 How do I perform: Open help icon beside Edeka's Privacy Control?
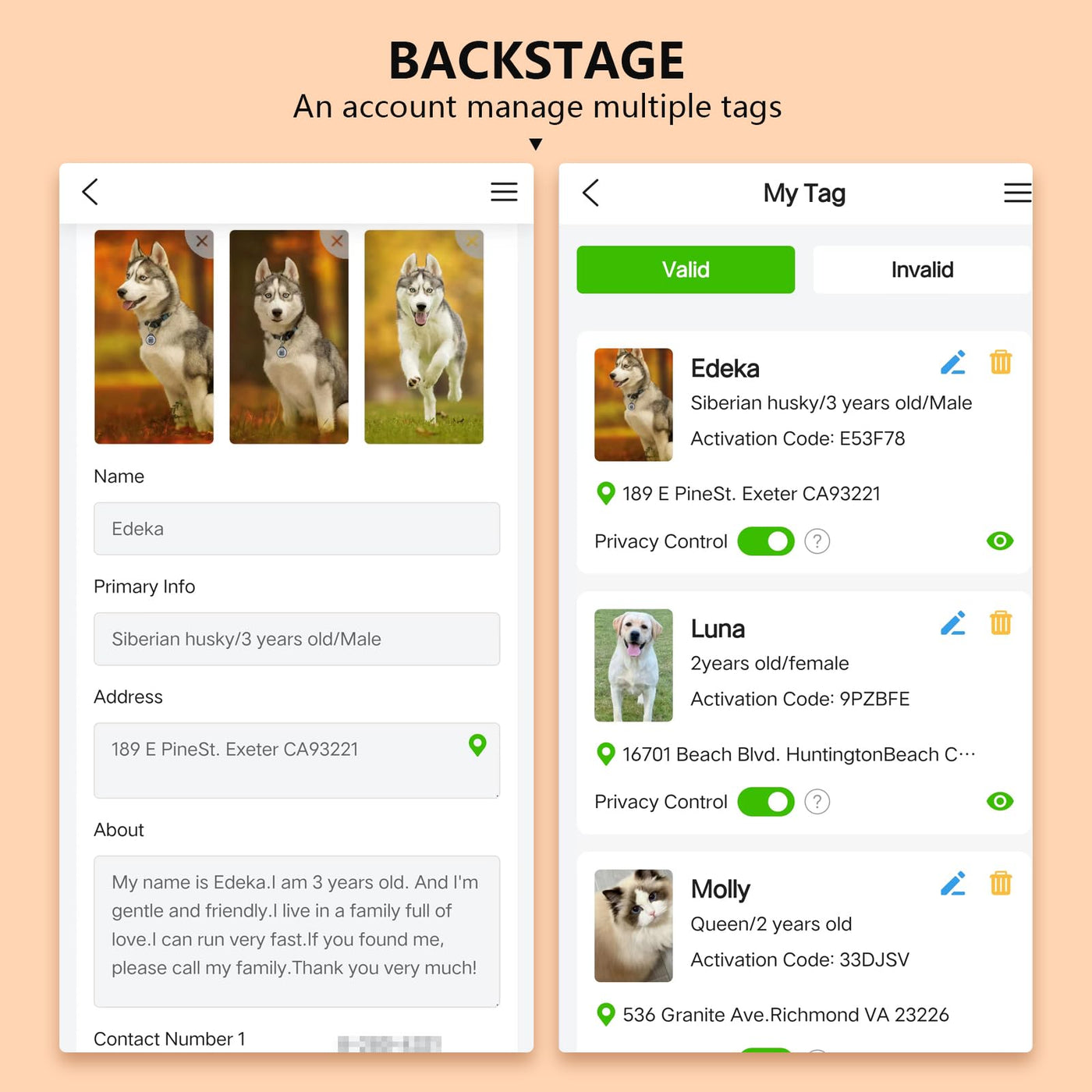pos(817,541)
